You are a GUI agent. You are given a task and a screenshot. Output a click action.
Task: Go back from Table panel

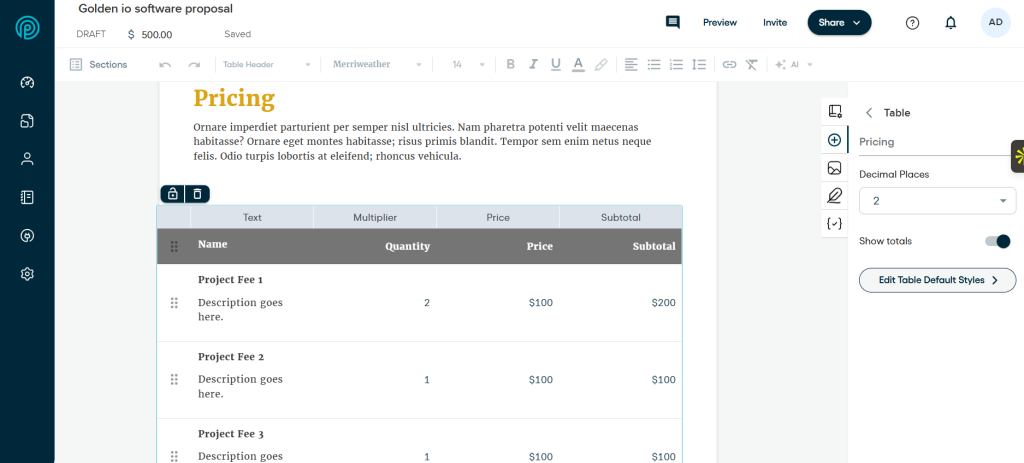click(x=869, y=113)
